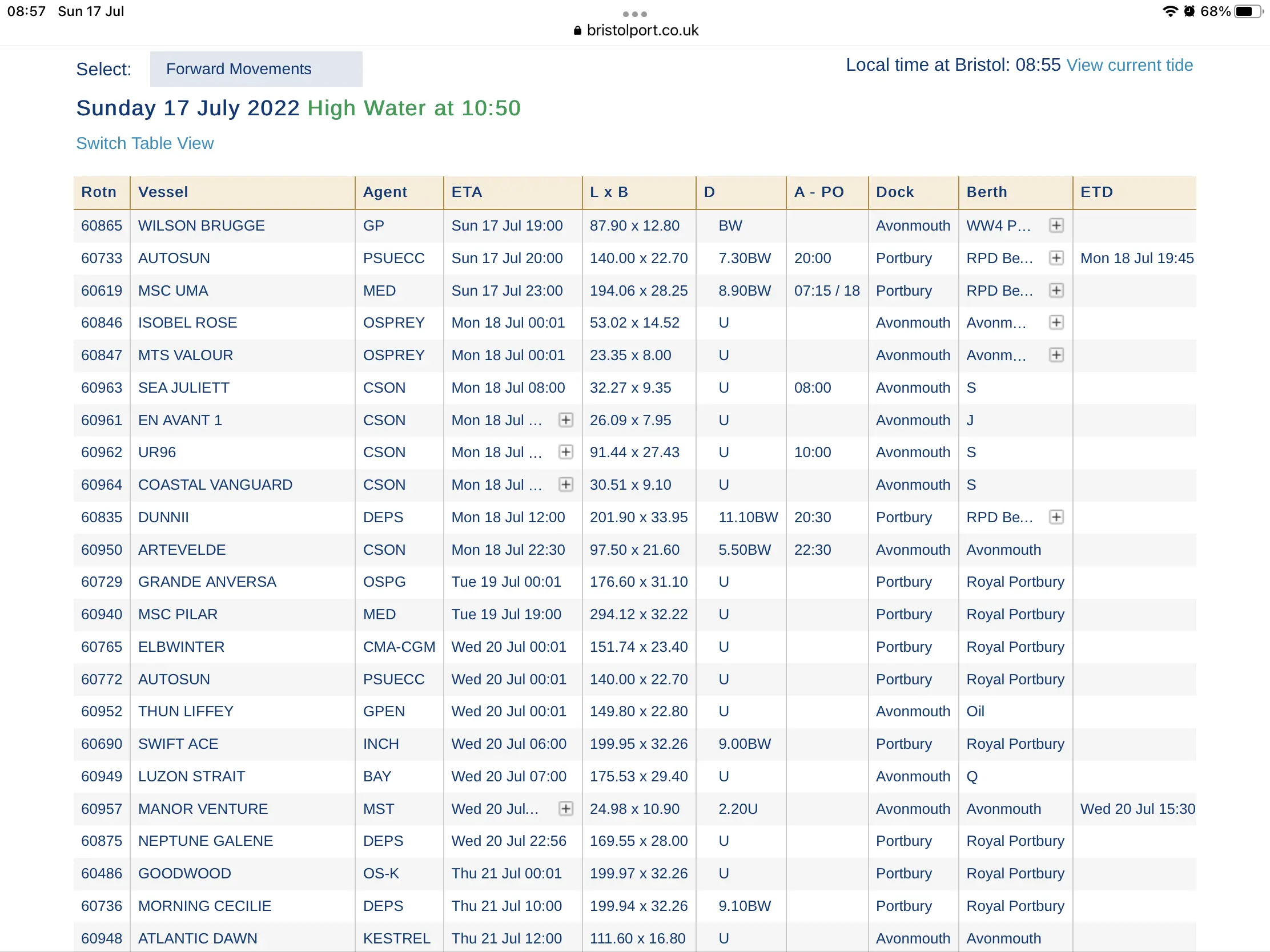Show full berth for MTS VALOUR
Viewport: 1270px width, 952px height.
(1056, 355)
